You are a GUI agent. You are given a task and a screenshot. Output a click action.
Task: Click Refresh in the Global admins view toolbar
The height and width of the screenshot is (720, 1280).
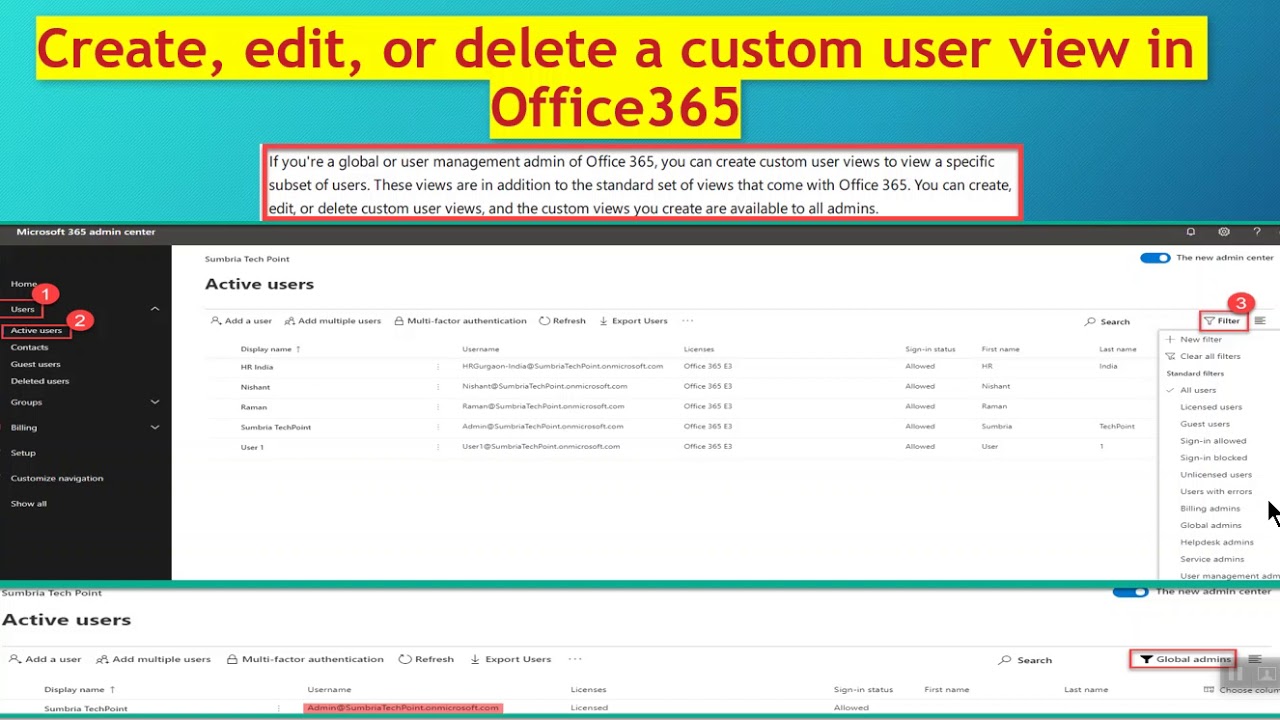point(426,659)
